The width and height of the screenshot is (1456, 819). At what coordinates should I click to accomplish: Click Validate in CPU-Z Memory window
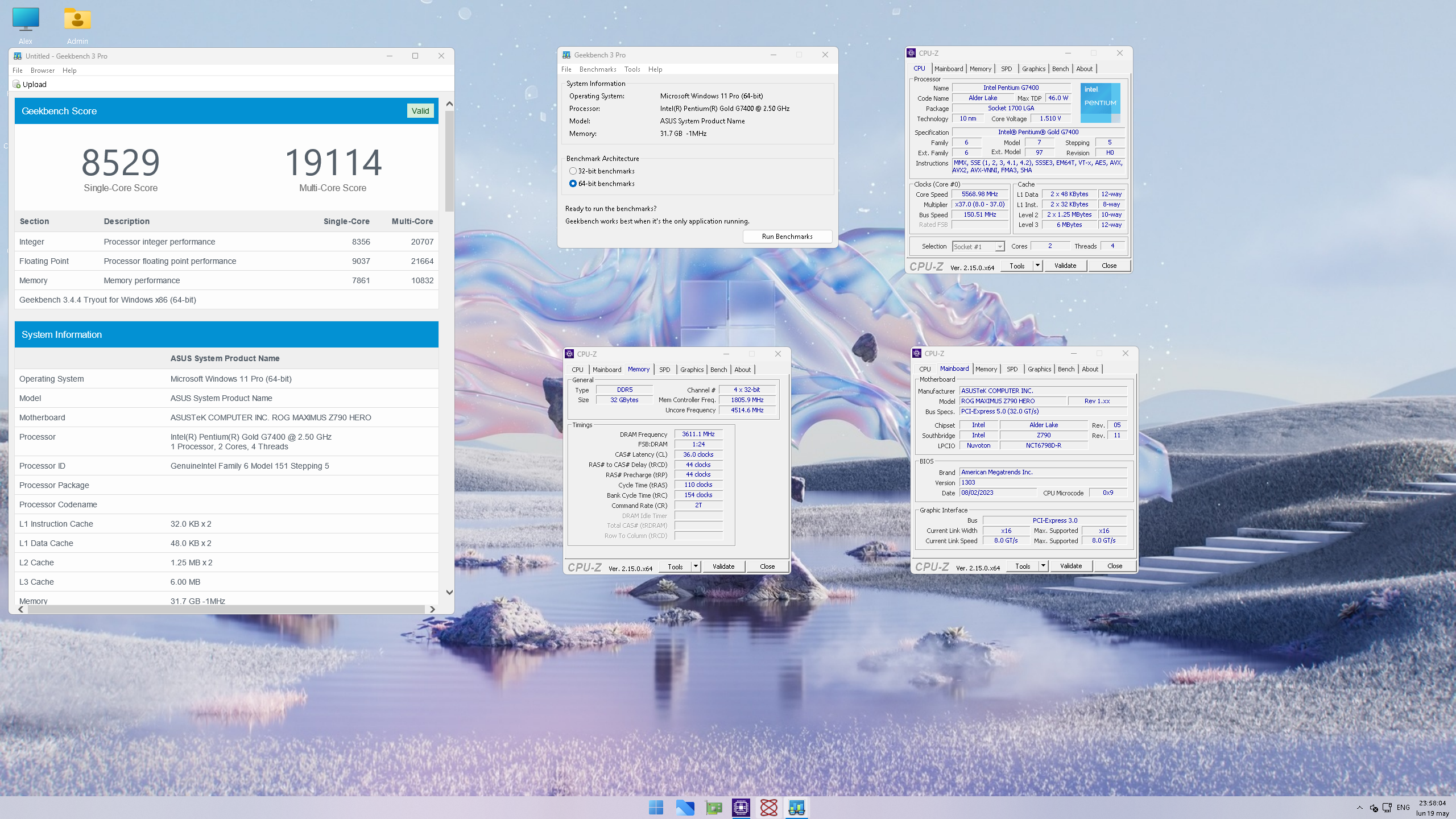click(723, 566)
